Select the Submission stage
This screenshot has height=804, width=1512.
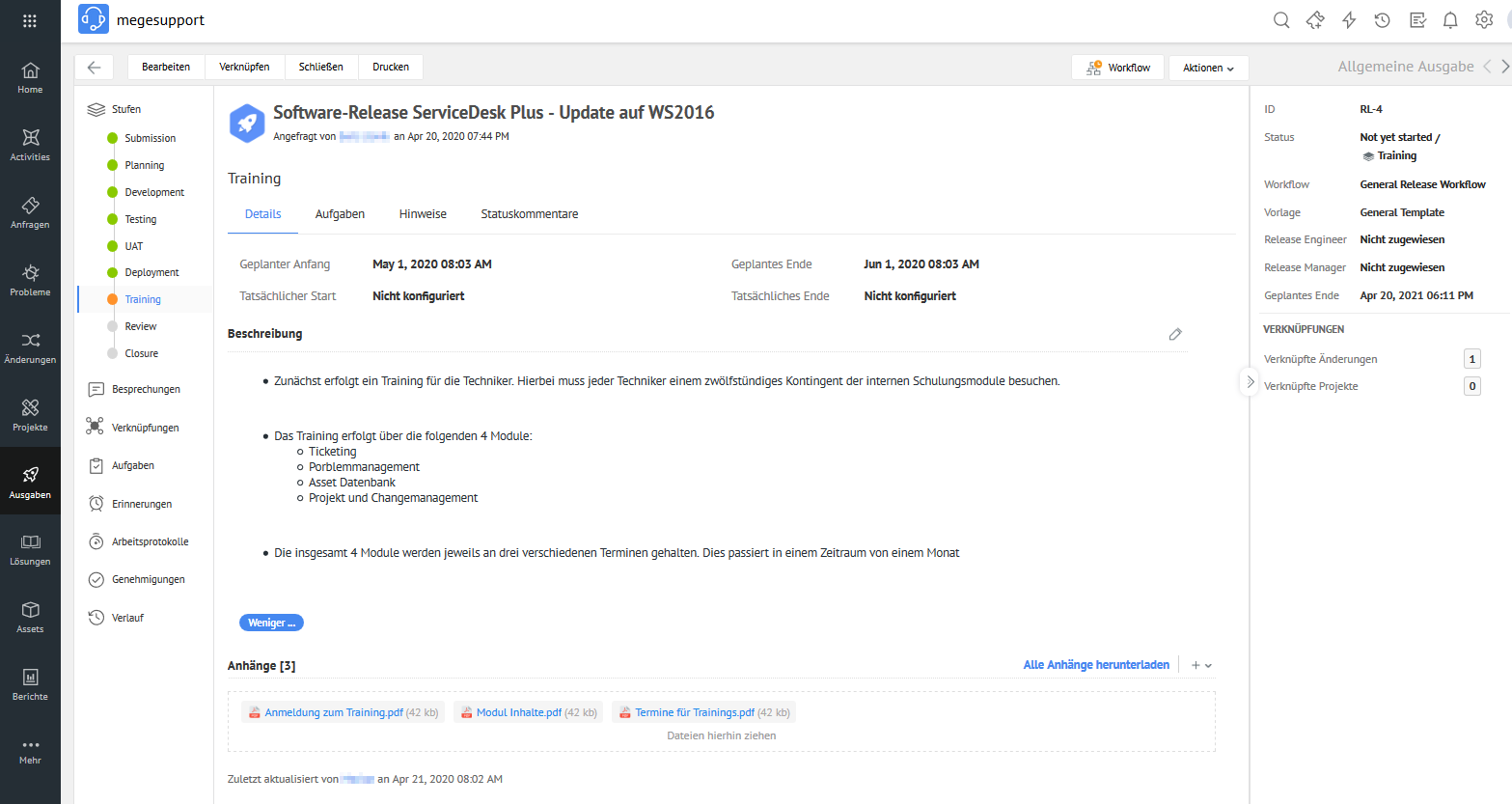click(150, 138)
